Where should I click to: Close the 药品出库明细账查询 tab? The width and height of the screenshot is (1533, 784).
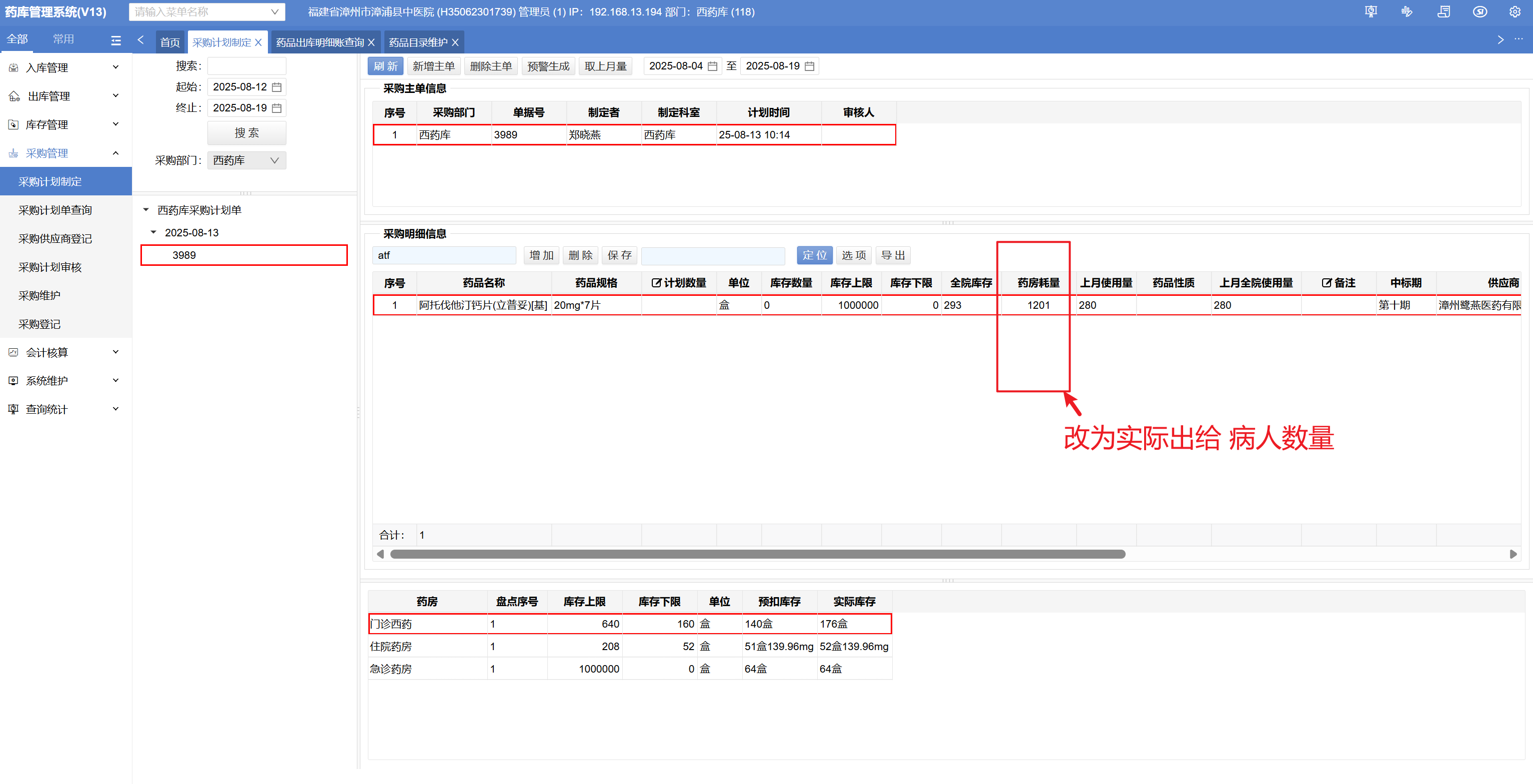point(371,43)
